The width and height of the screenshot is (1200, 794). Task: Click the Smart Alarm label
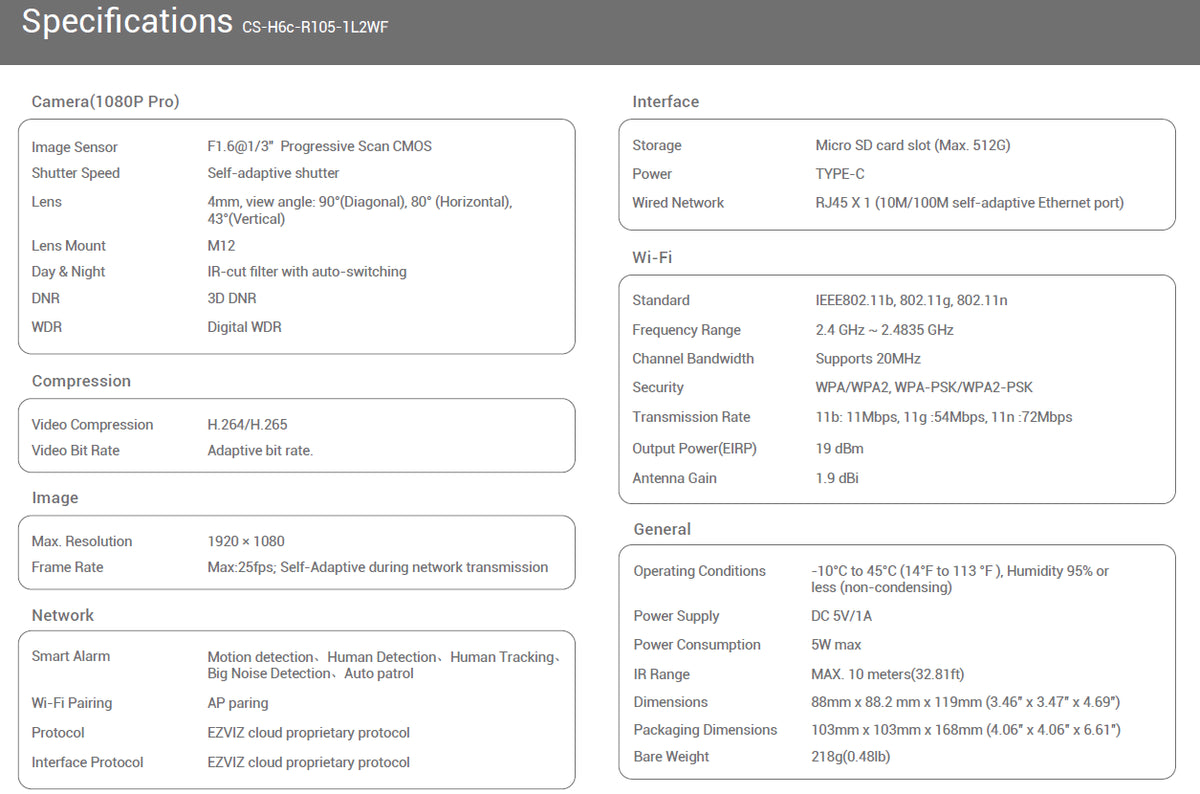click(x=71, y=656)
